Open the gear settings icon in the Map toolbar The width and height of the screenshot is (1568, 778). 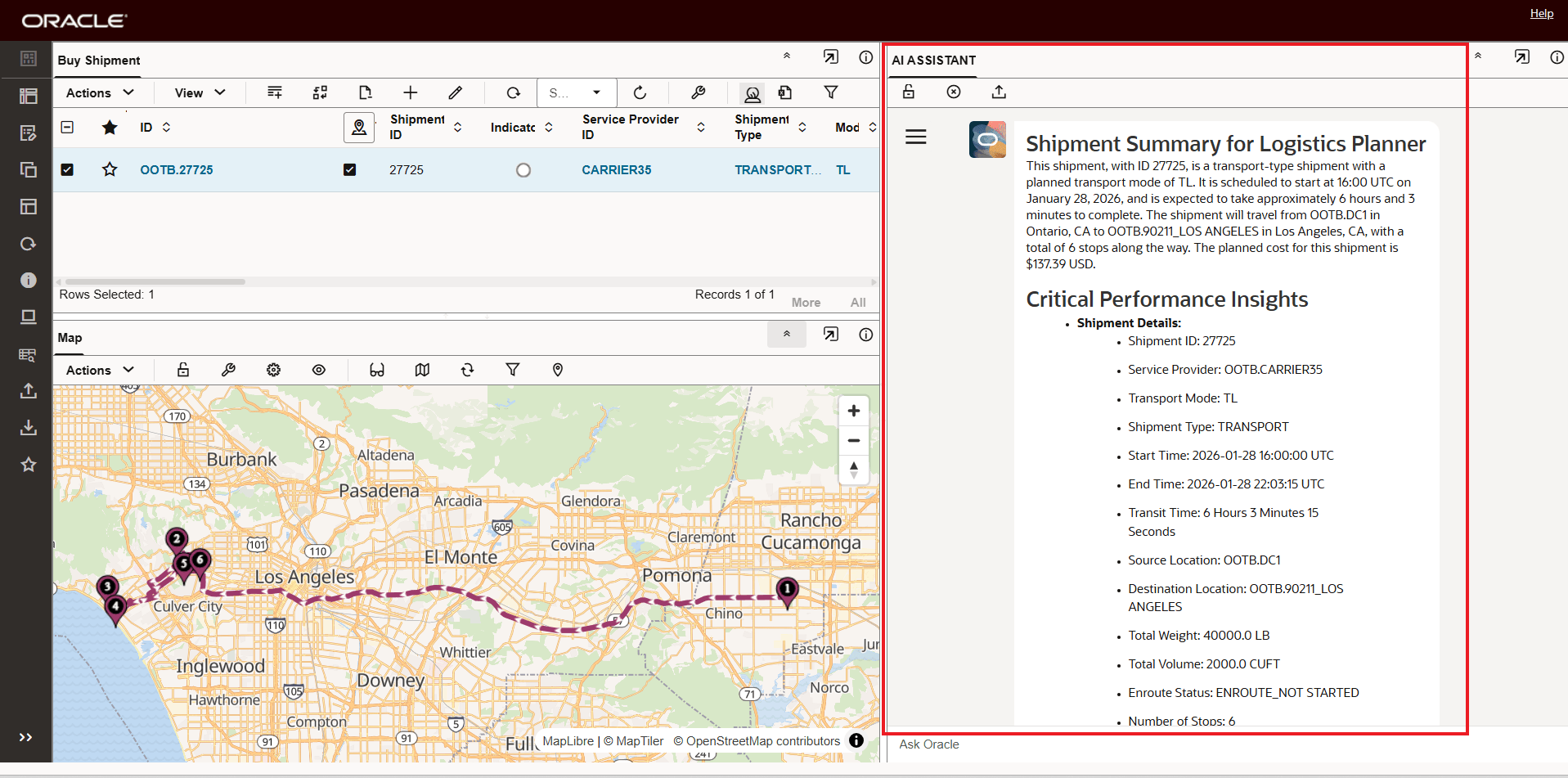pos(274,370)
